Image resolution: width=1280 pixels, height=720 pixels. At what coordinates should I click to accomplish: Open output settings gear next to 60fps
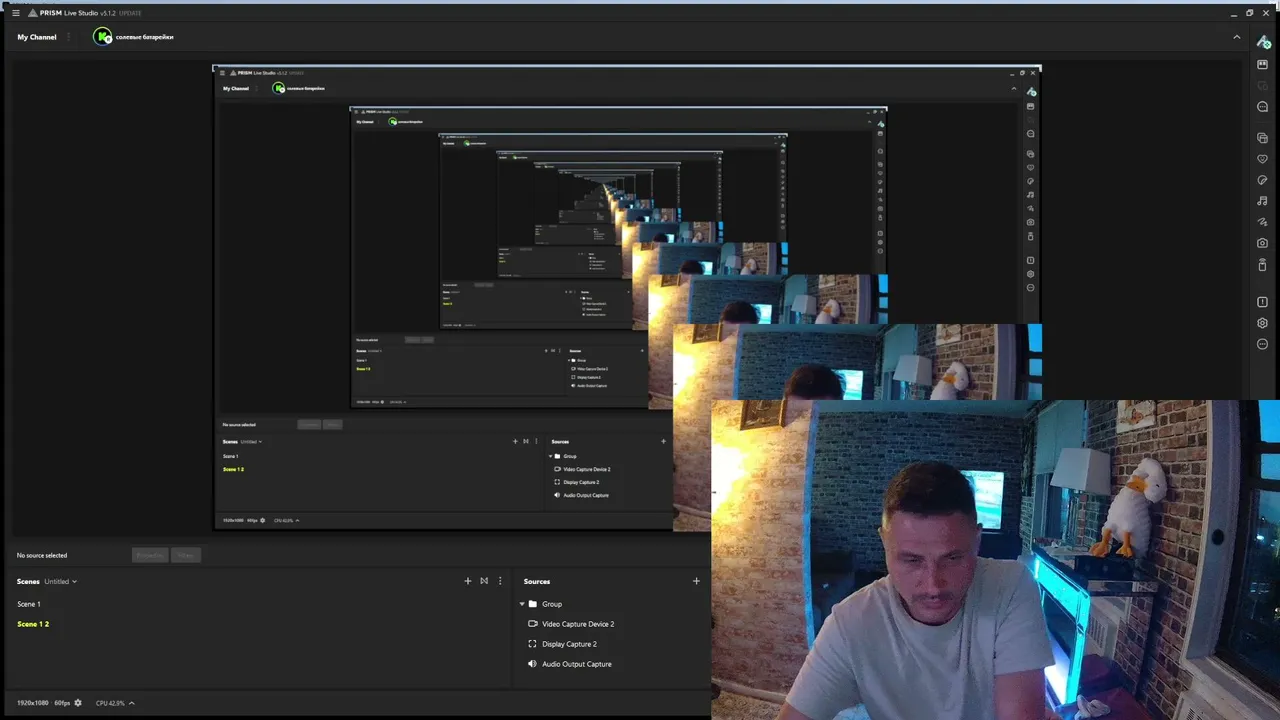[x=78, y=703]
